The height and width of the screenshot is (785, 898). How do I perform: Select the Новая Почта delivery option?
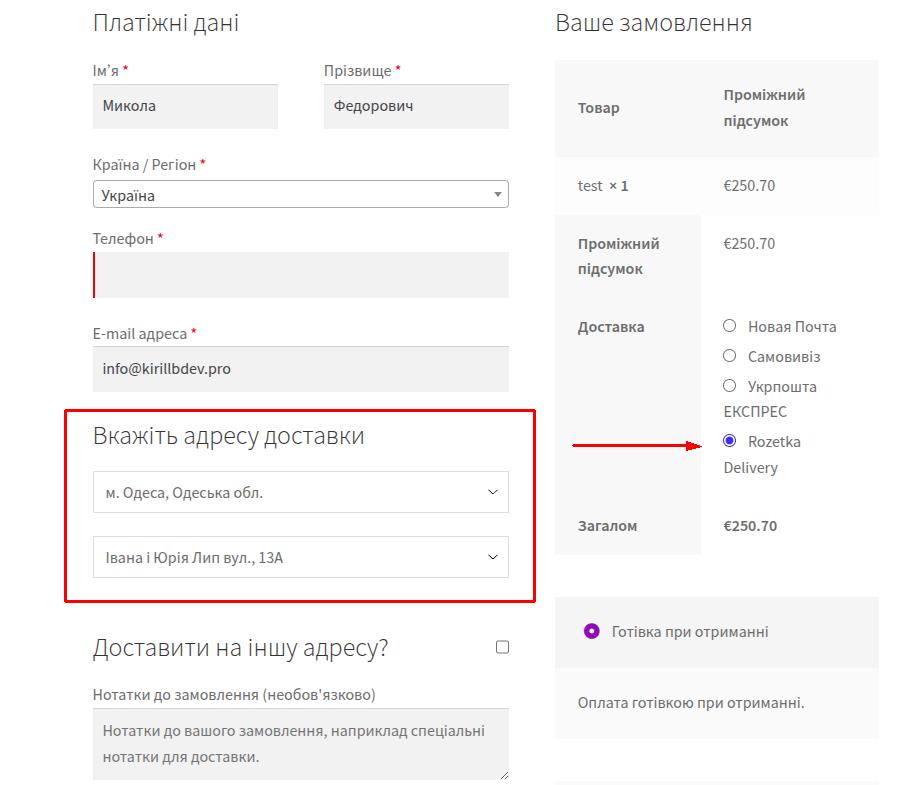point(729,326)
